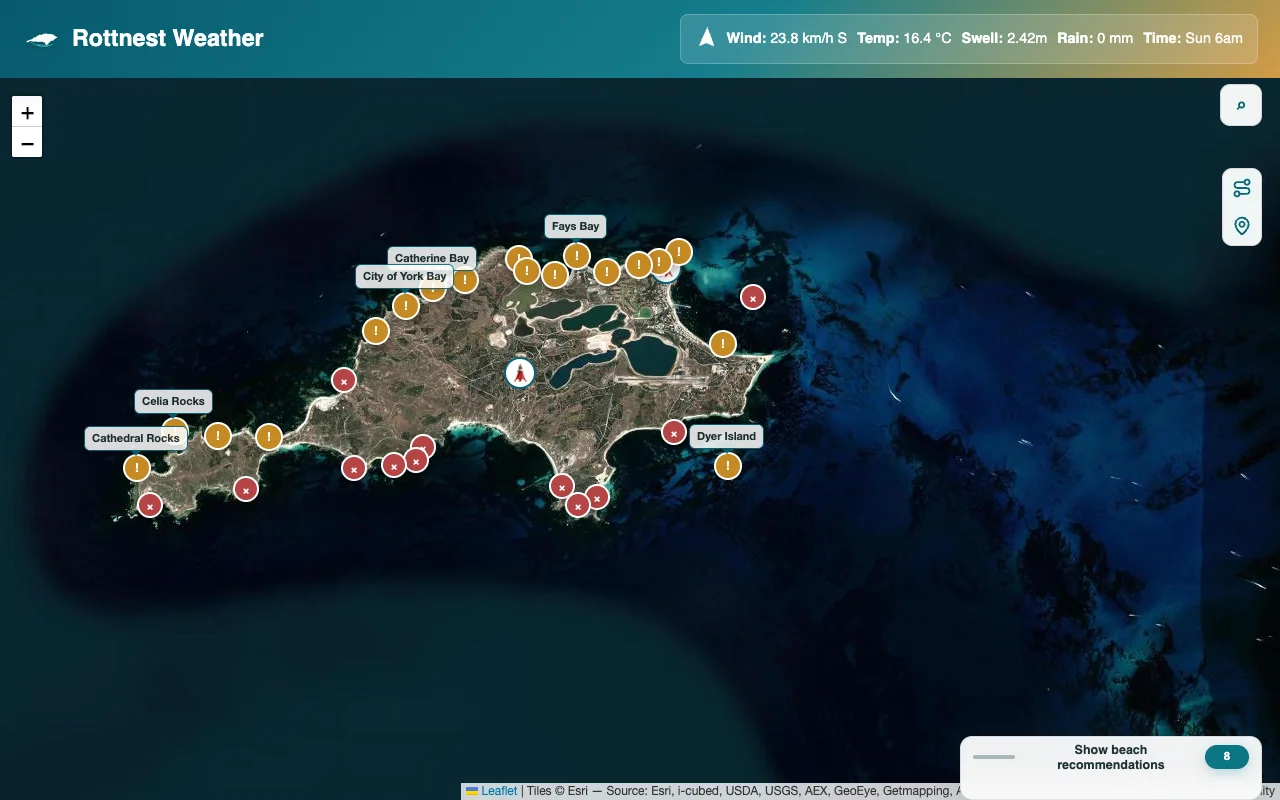Open the route planner icon
This screenshot has height=800, width=1280.
click(1241, 188)
